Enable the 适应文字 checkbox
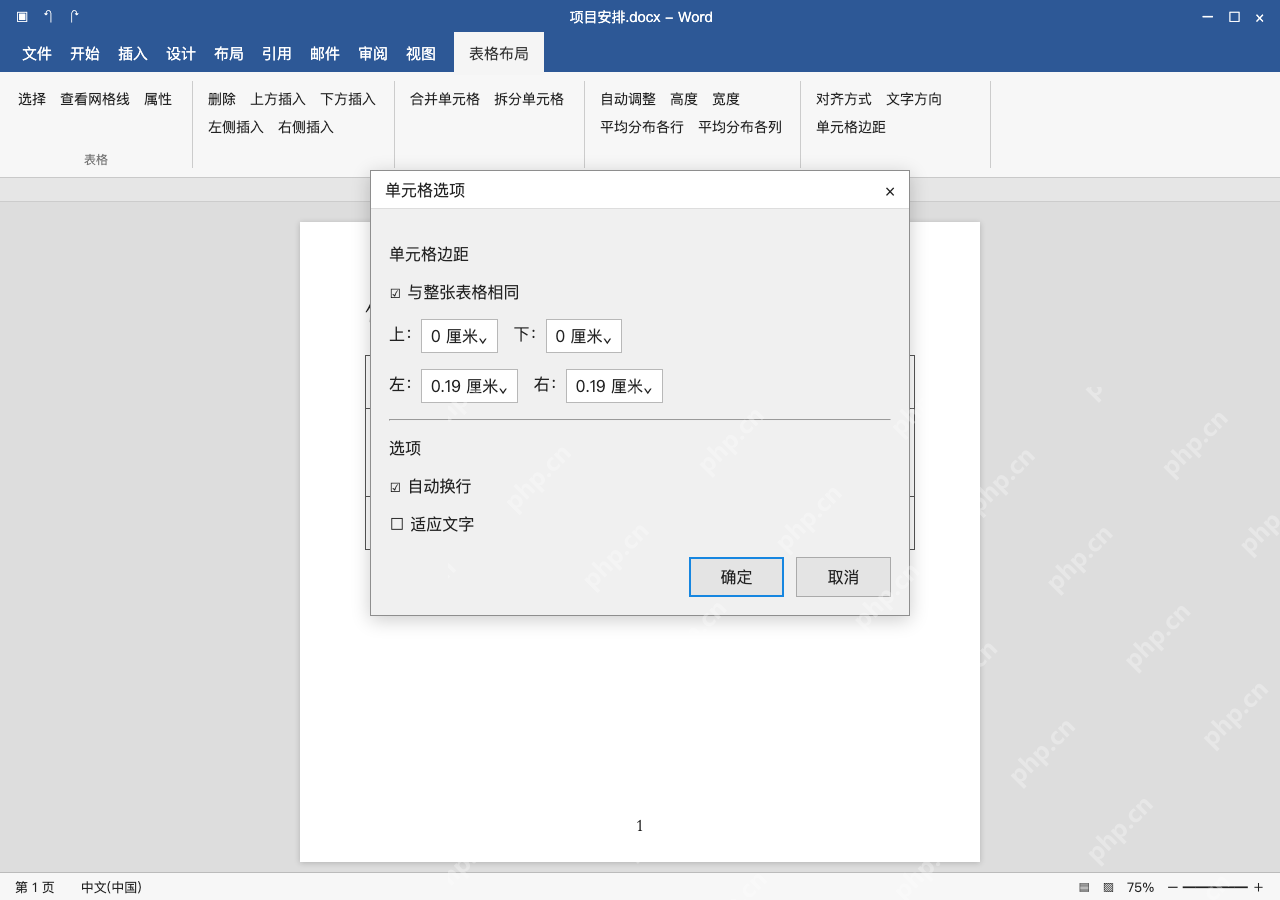This screenshot has width=1280, height=900. point(397,524)
